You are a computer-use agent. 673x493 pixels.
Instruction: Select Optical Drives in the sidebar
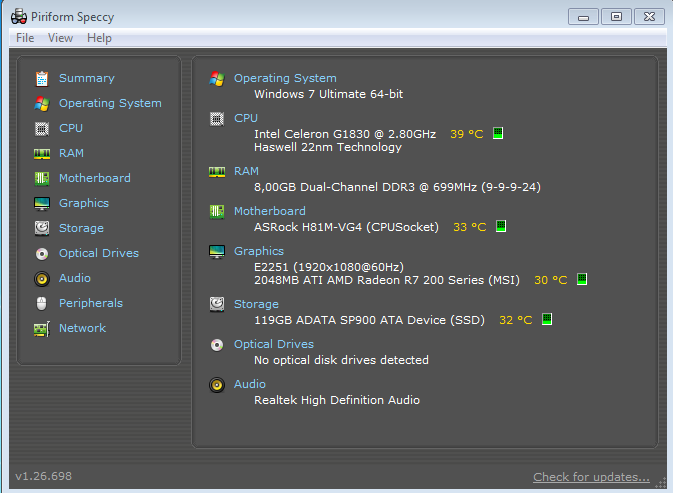click(x=99, y=253)
